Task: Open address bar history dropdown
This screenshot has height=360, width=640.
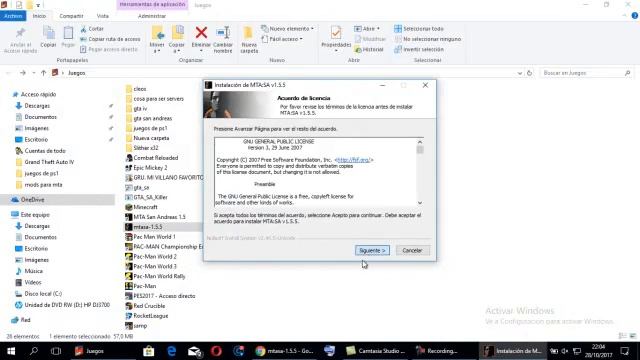Action: [520, 73]
